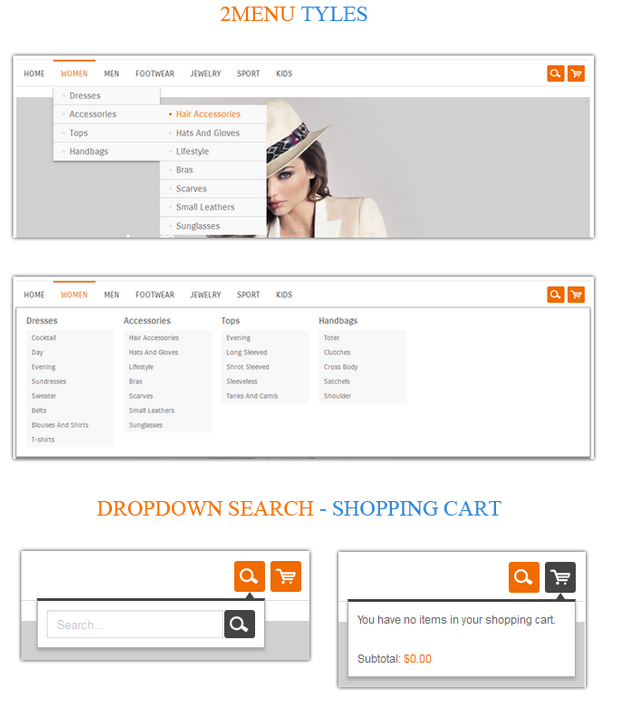627x705 pixels.
Task: Click the search icon in the mega menu bar
Action: pos(555,294)
